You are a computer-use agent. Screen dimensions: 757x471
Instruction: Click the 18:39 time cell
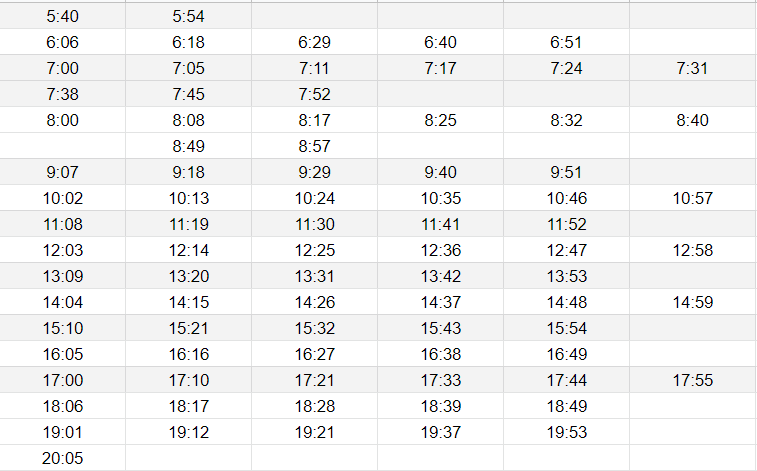click(x=440, y=407)
